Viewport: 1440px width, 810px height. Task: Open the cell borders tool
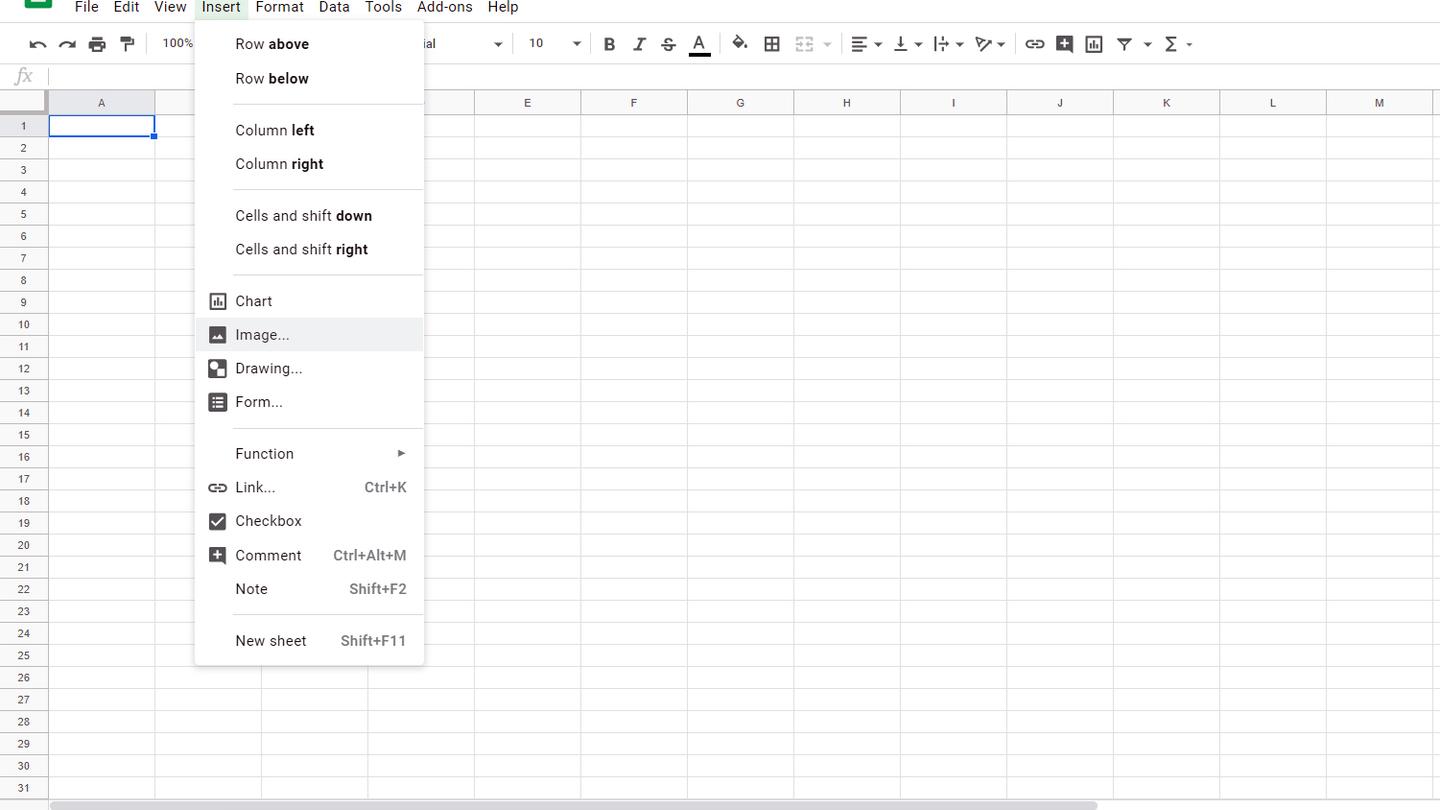(772, 44)
